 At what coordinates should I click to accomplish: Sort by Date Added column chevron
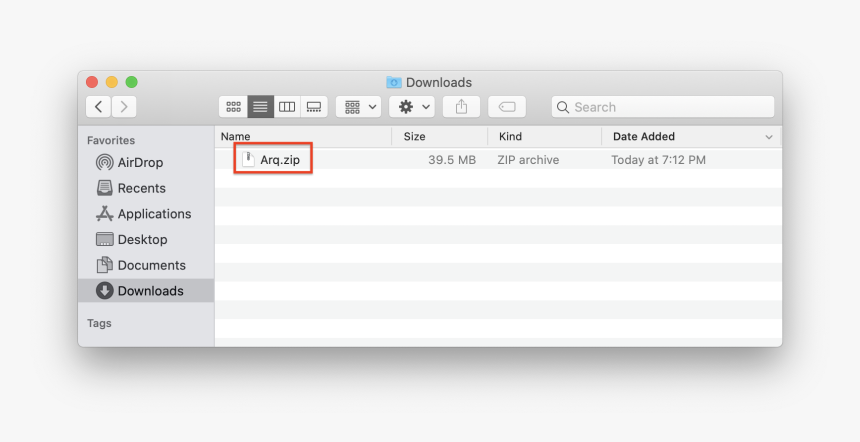point(768,137)
